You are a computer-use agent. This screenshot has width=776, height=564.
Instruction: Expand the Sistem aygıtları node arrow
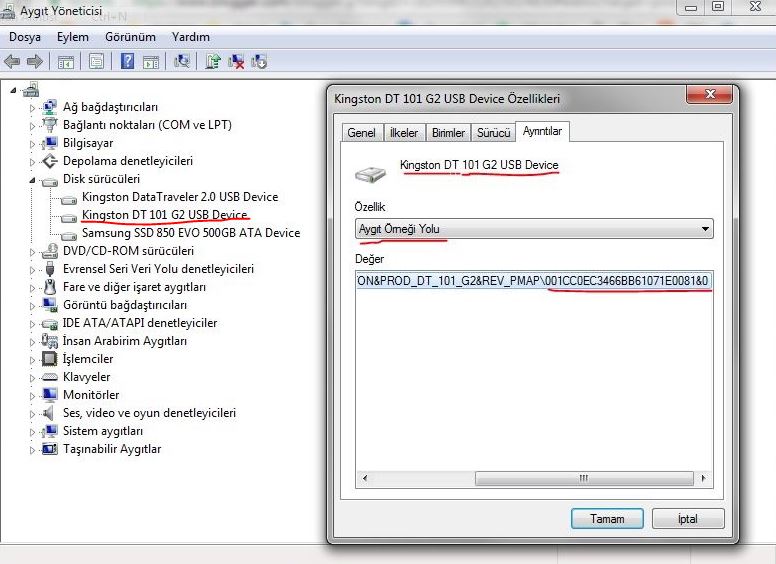32,432
